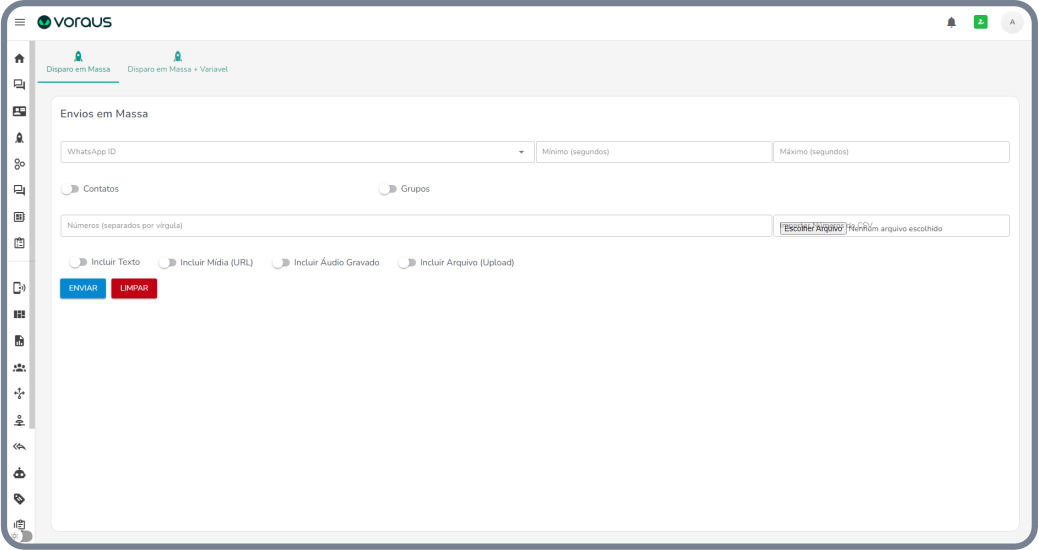Screen dimensions: 1038x550
Task: Click the Mínimo (segundos) input field
Action: point(653,152)
